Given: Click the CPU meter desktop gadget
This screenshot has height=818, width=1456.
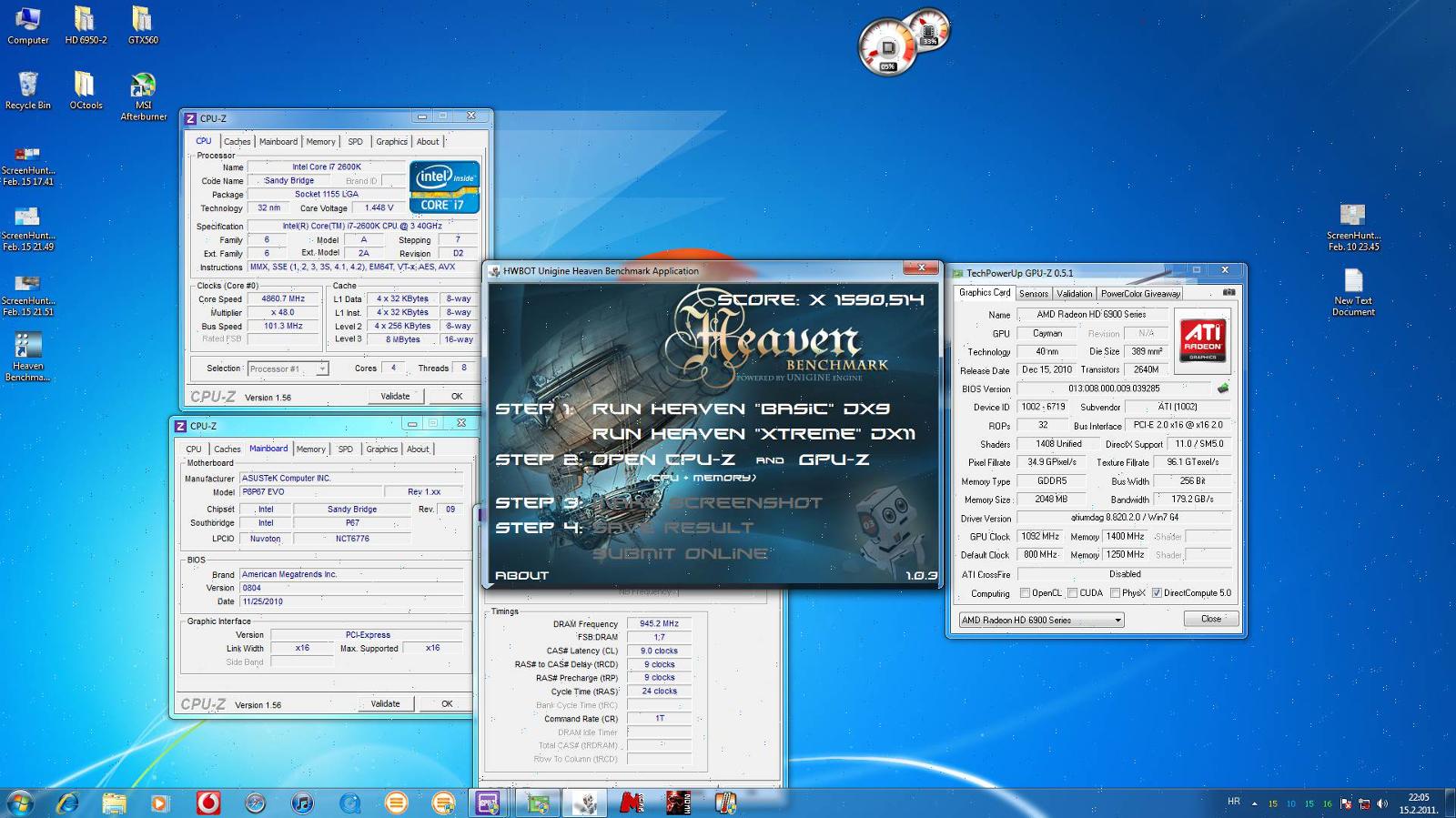Looking at the screenshot, I should click(888, 48).
